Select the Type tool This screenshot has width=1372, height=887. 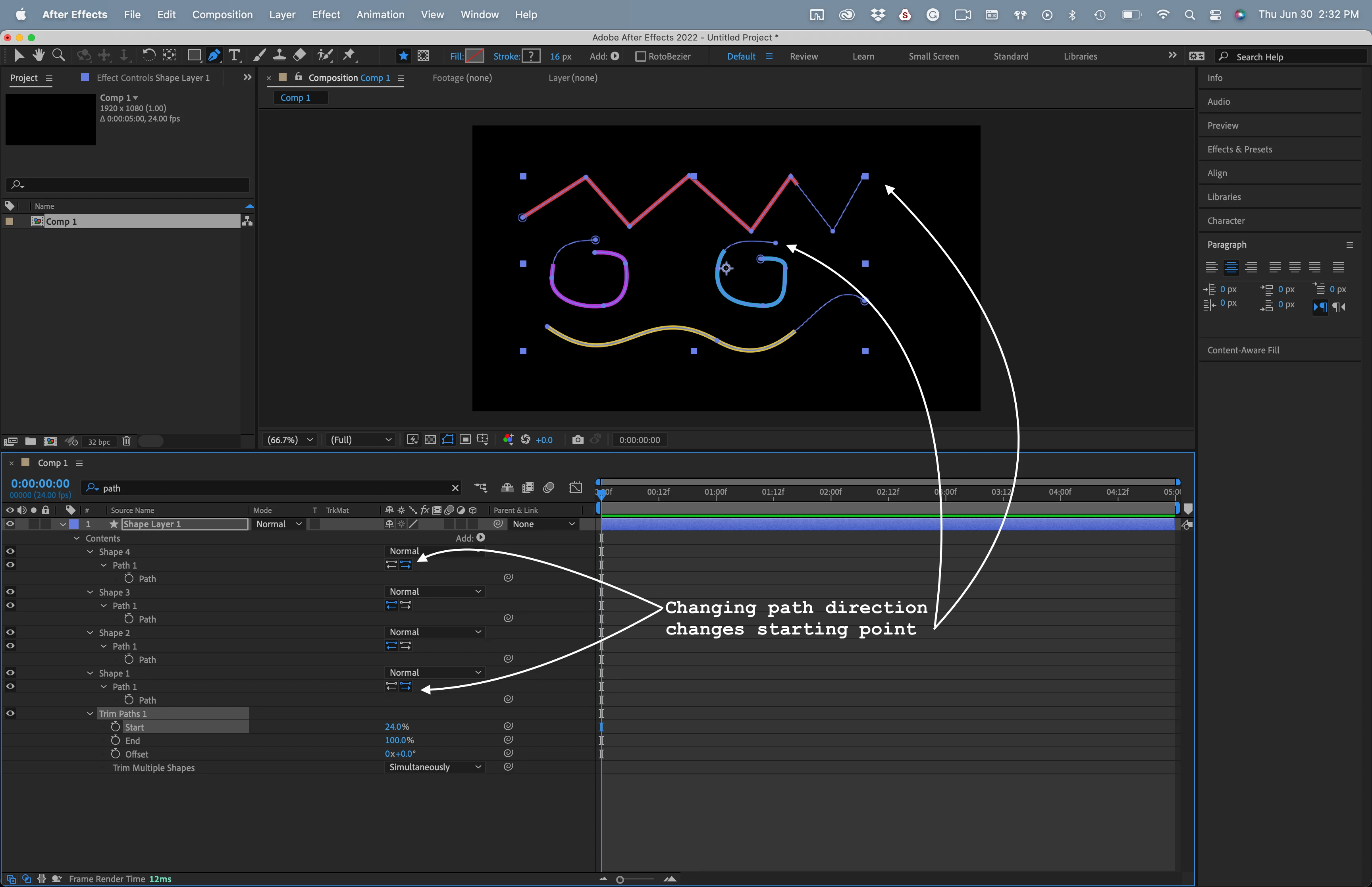pyautogui.click(x=234, y=55)
